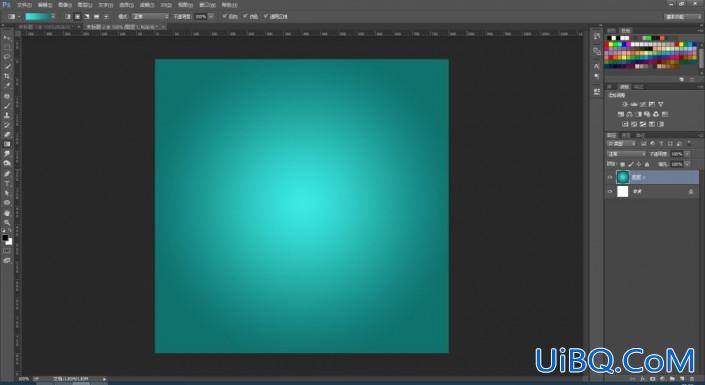
Task: Select the Path Selection tool
Action: pyautogui.click(x=7, y=193)
